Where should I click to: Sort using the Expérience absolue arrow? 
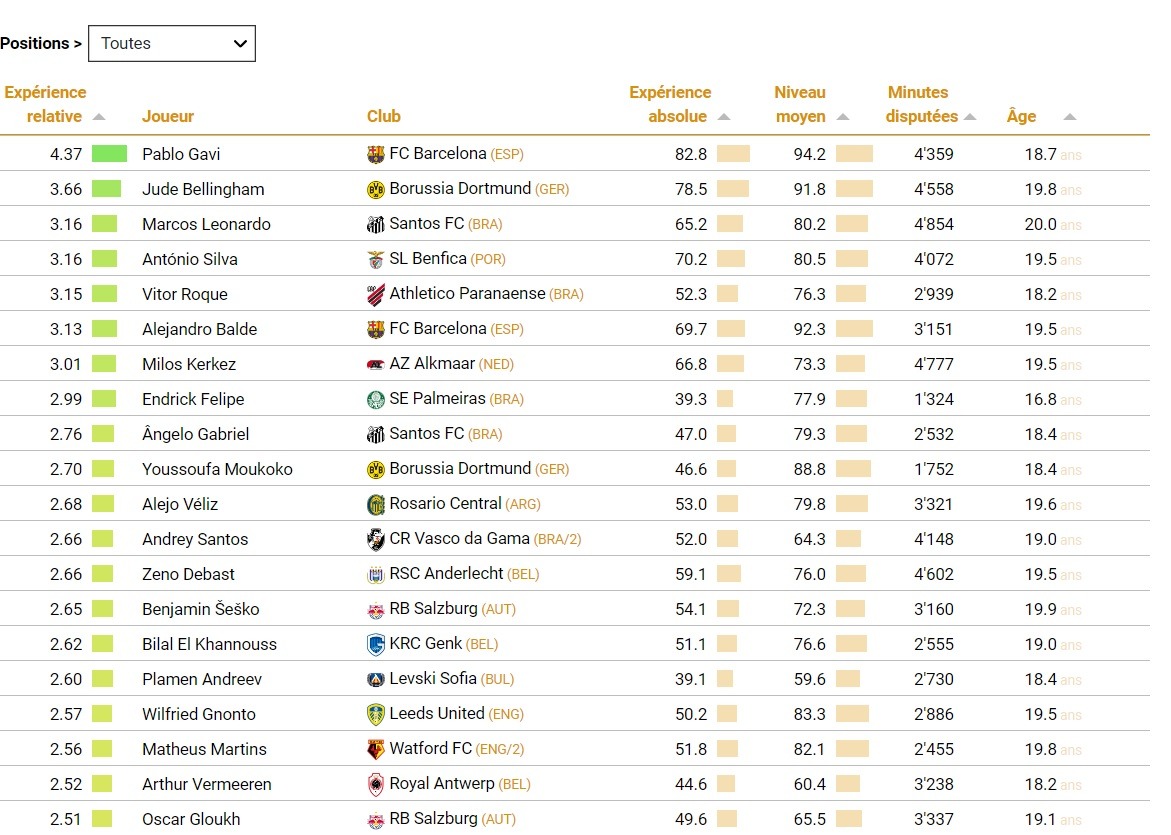click(x=724, y=117)
